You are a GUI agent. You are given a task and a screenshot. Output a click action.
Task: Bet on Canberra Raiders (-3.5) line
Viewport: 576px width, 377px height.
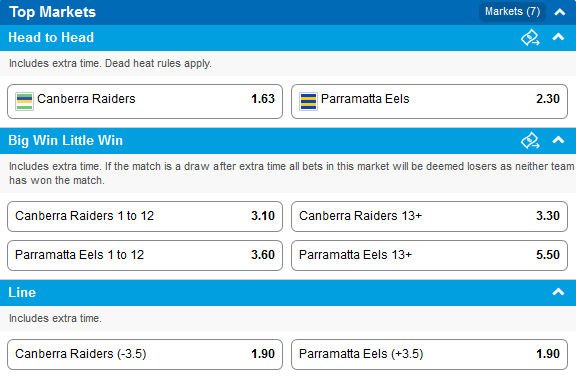(x=145, y=354)
